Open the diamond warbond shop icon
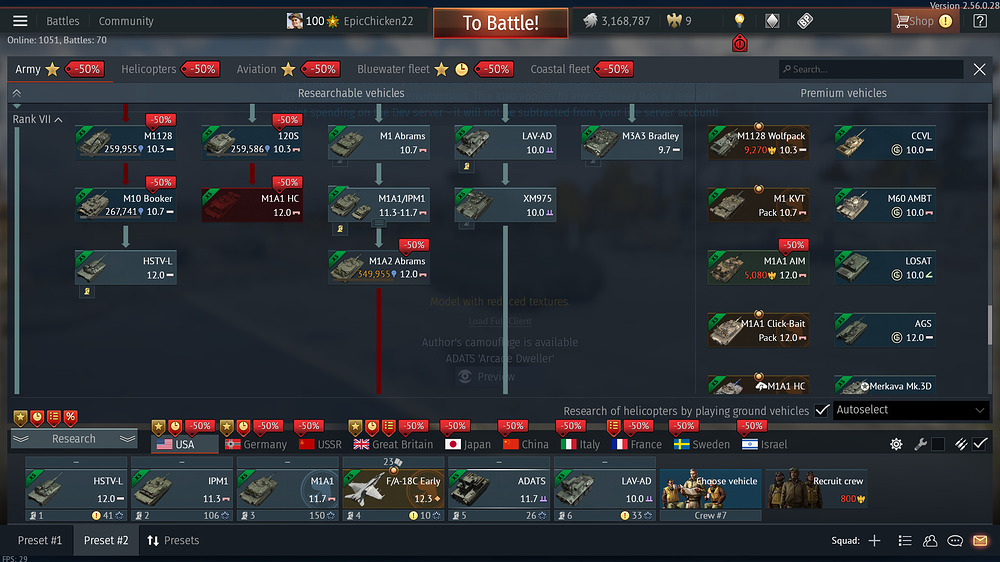The image size is (1000, 562). [772, 21]
